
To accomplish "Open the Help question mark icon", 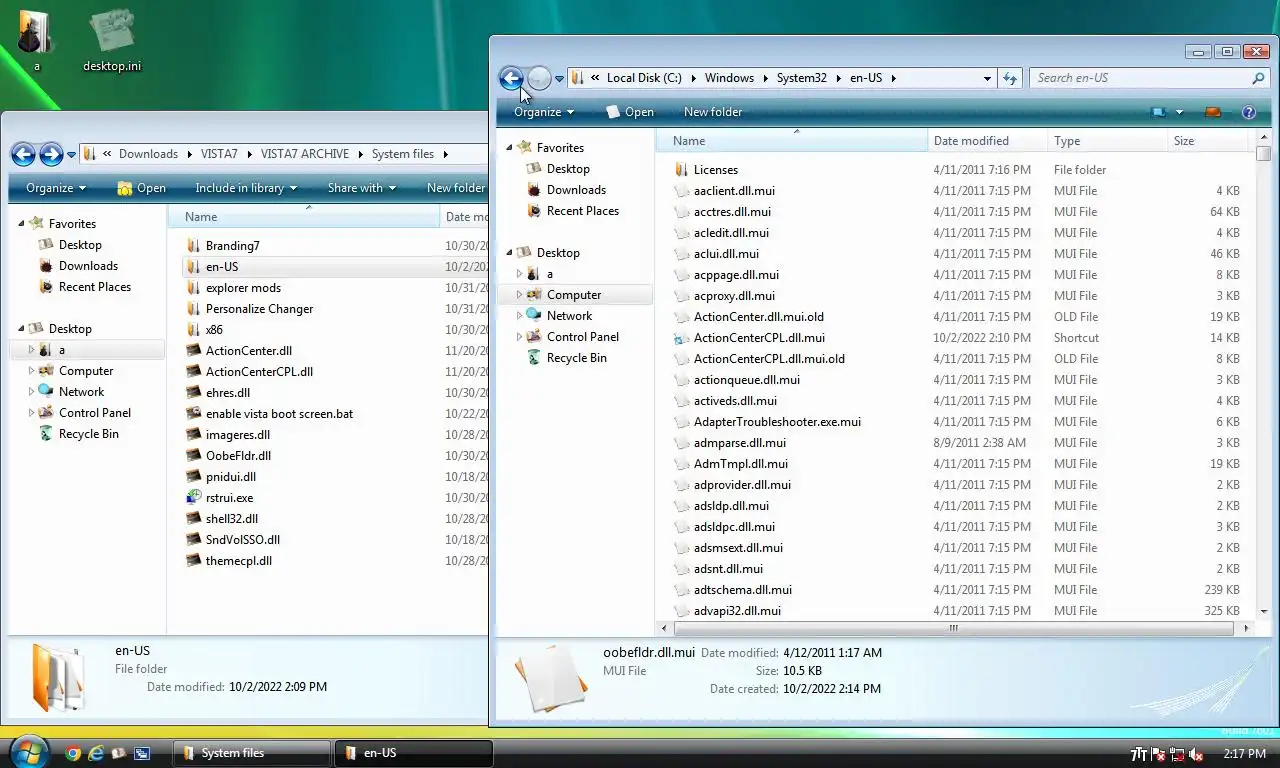I will tap(1249, 112).
